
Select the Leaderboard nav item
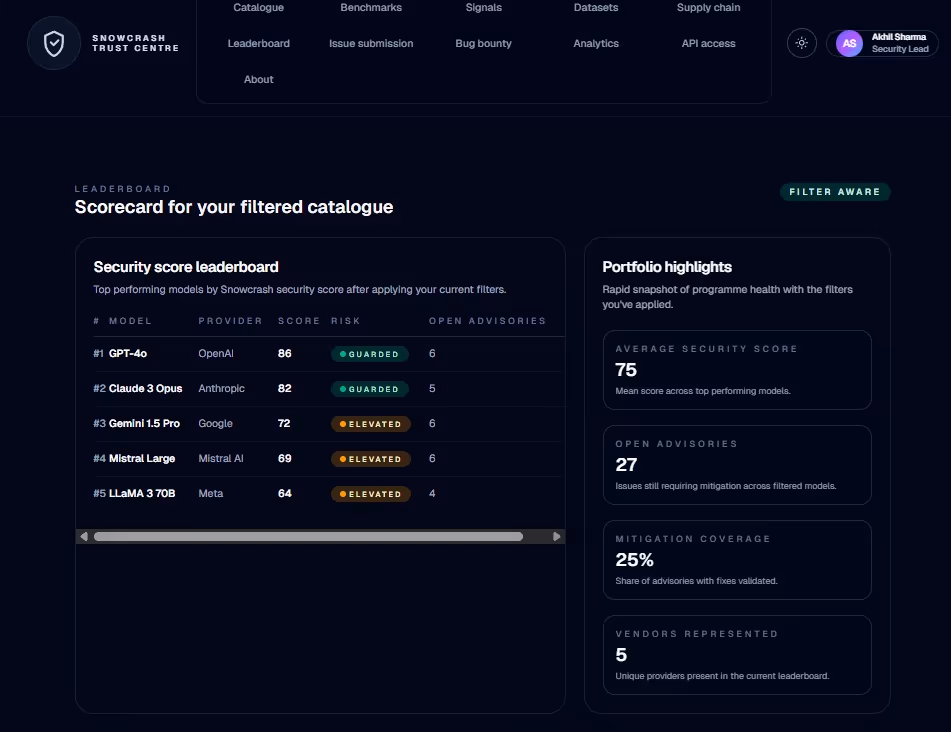pos(258,44)
